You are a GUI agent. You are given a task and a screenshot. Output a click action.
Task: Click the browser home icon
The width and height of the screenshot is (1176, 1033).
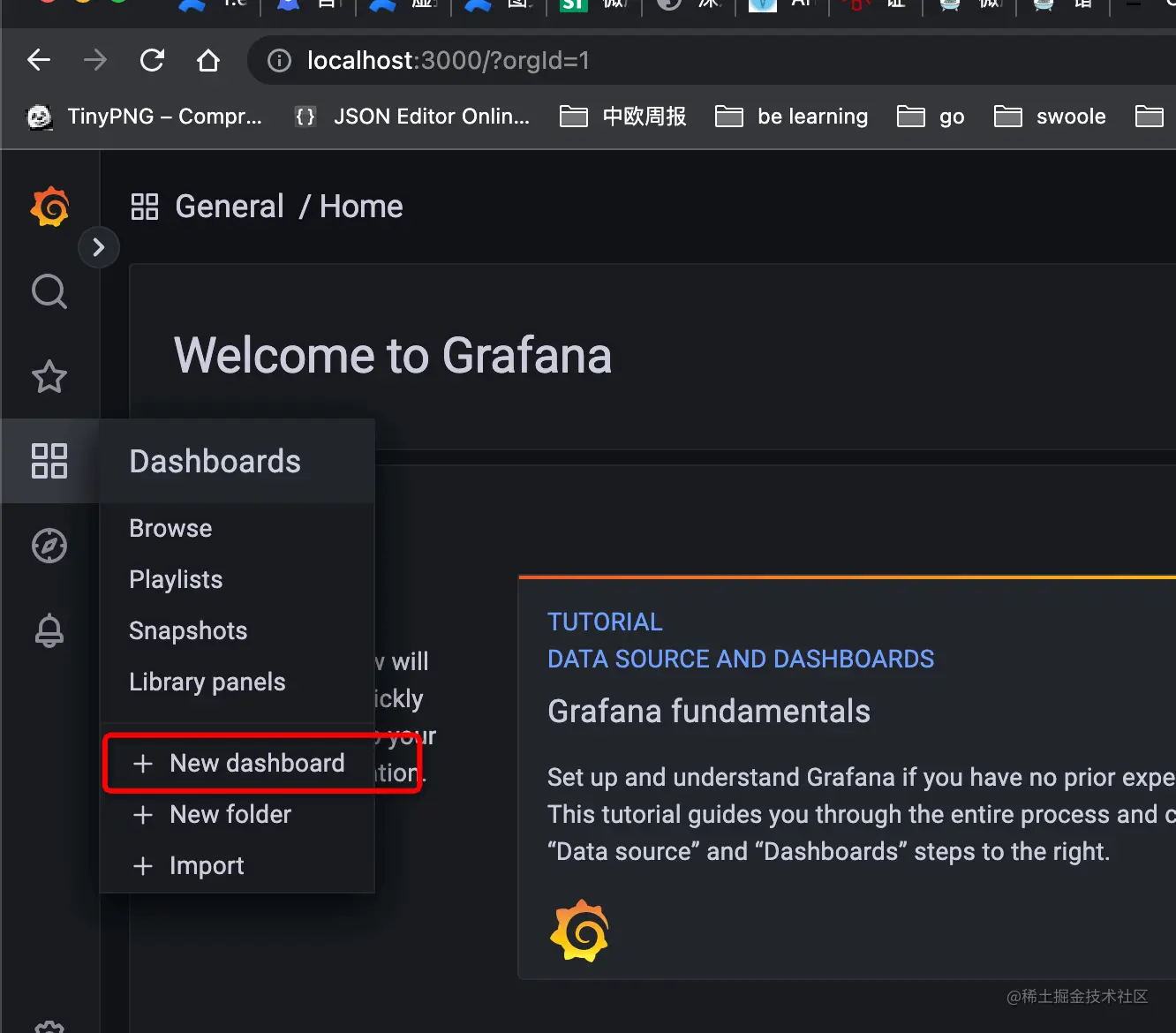pos(208,60)
